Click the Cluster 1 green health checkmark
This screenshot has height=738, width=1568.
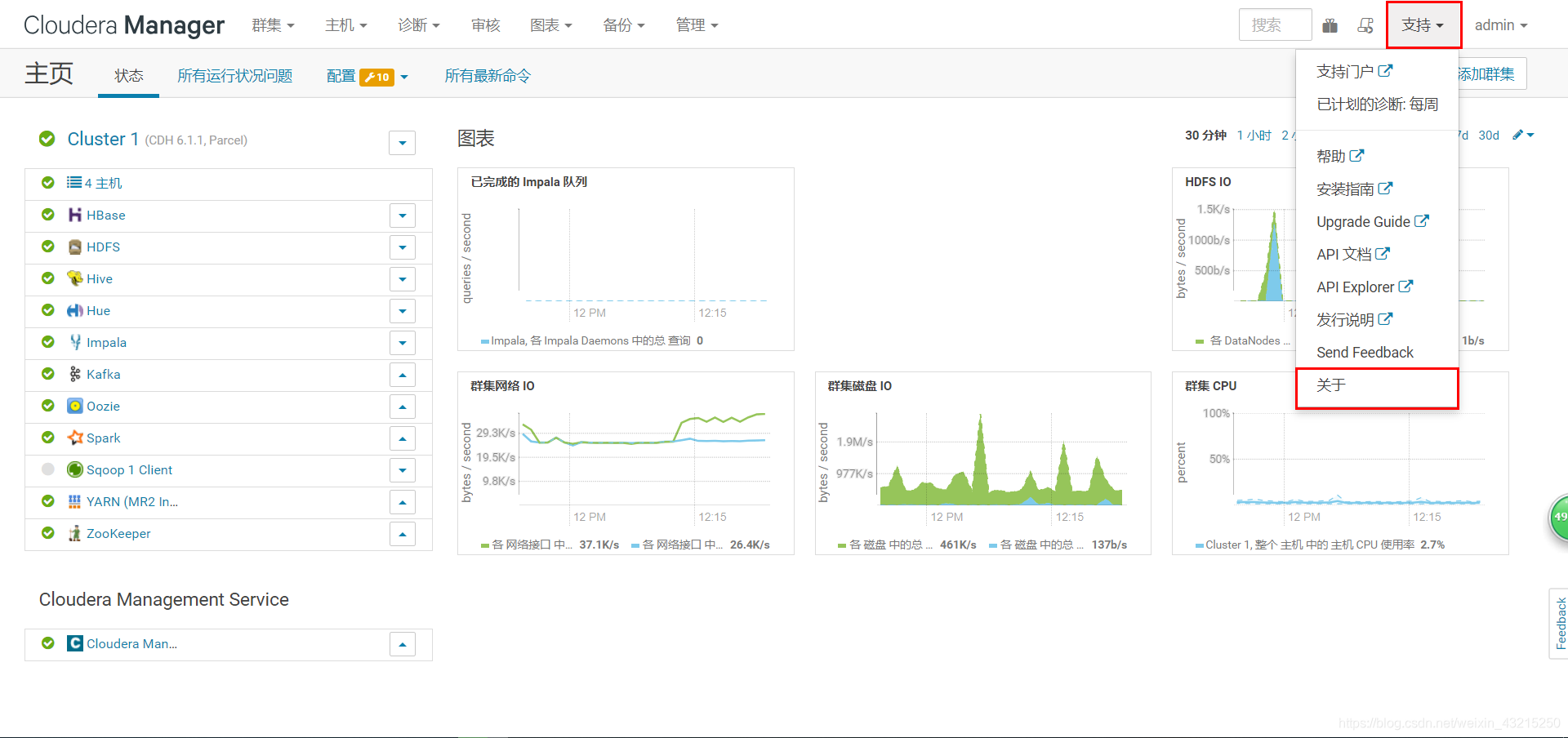tap(47, 139)
